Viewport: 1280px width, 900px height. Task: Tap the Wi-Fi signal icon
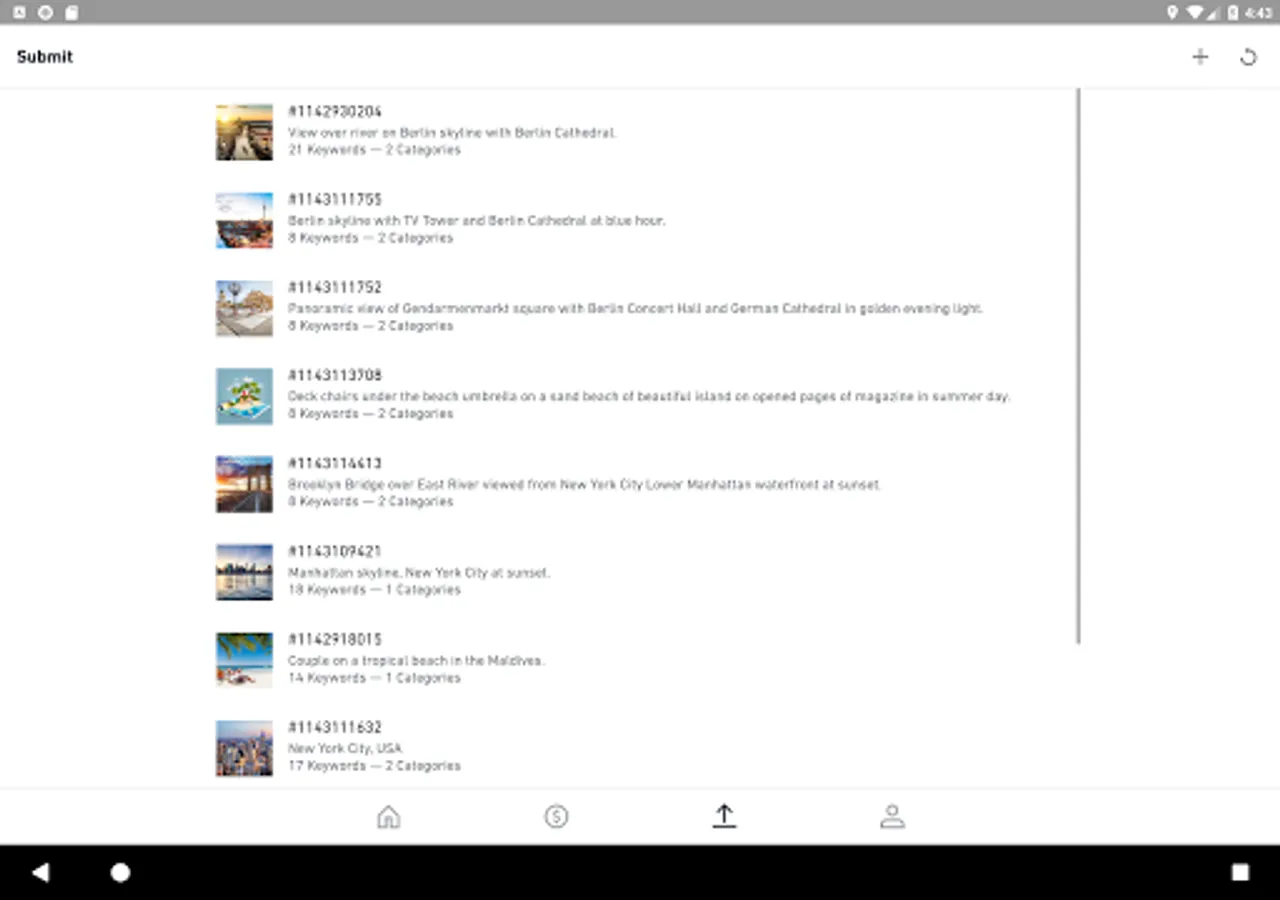tap(1194, 12)
